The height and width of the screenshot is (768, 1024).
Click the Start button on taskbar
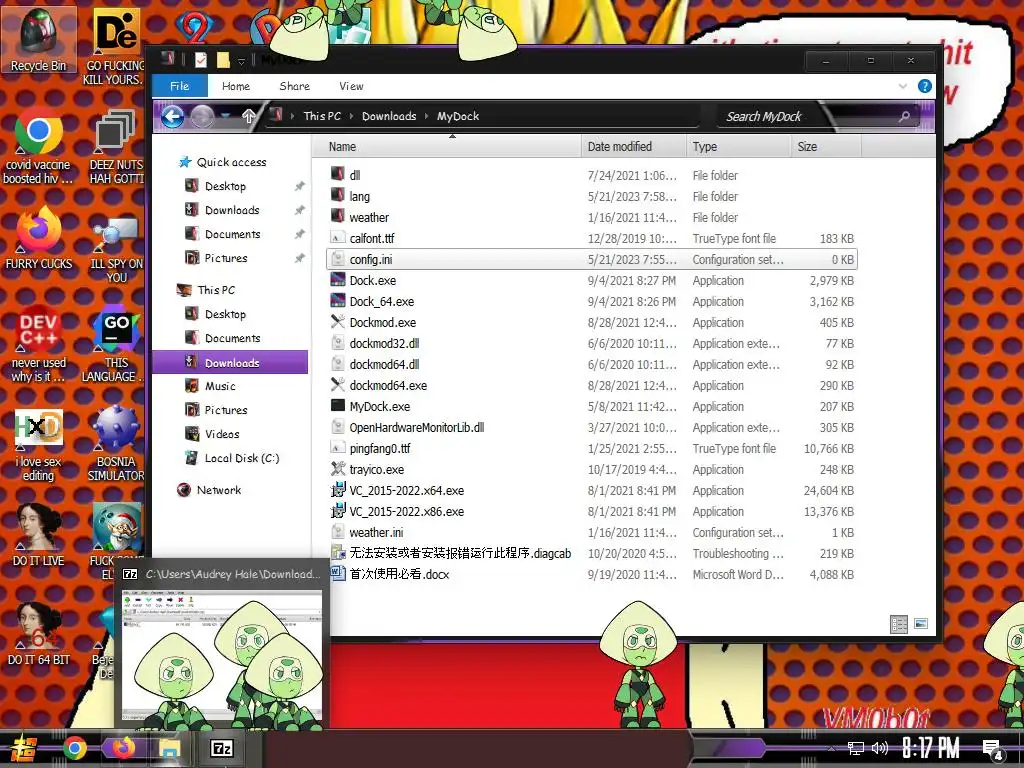click(x=24, y=748)
